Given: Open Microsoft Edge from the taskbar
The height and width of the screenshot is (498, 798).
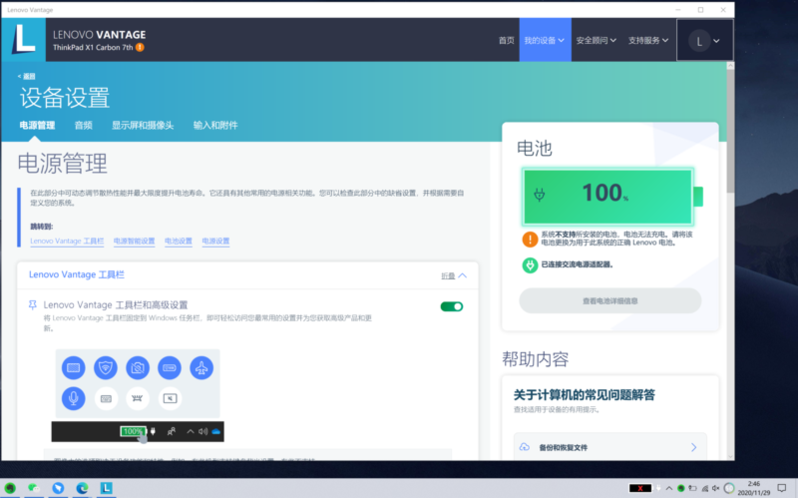Looking at the screenshot, I should point(82,488).
